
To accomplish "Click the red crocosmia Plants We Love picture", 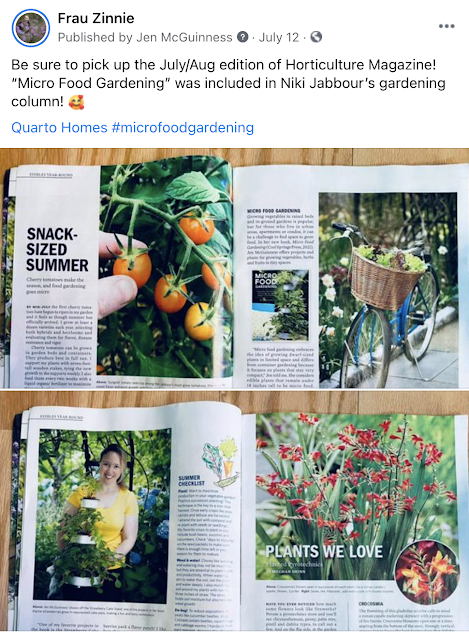I will pyautogui.click(x=355, y=496).
